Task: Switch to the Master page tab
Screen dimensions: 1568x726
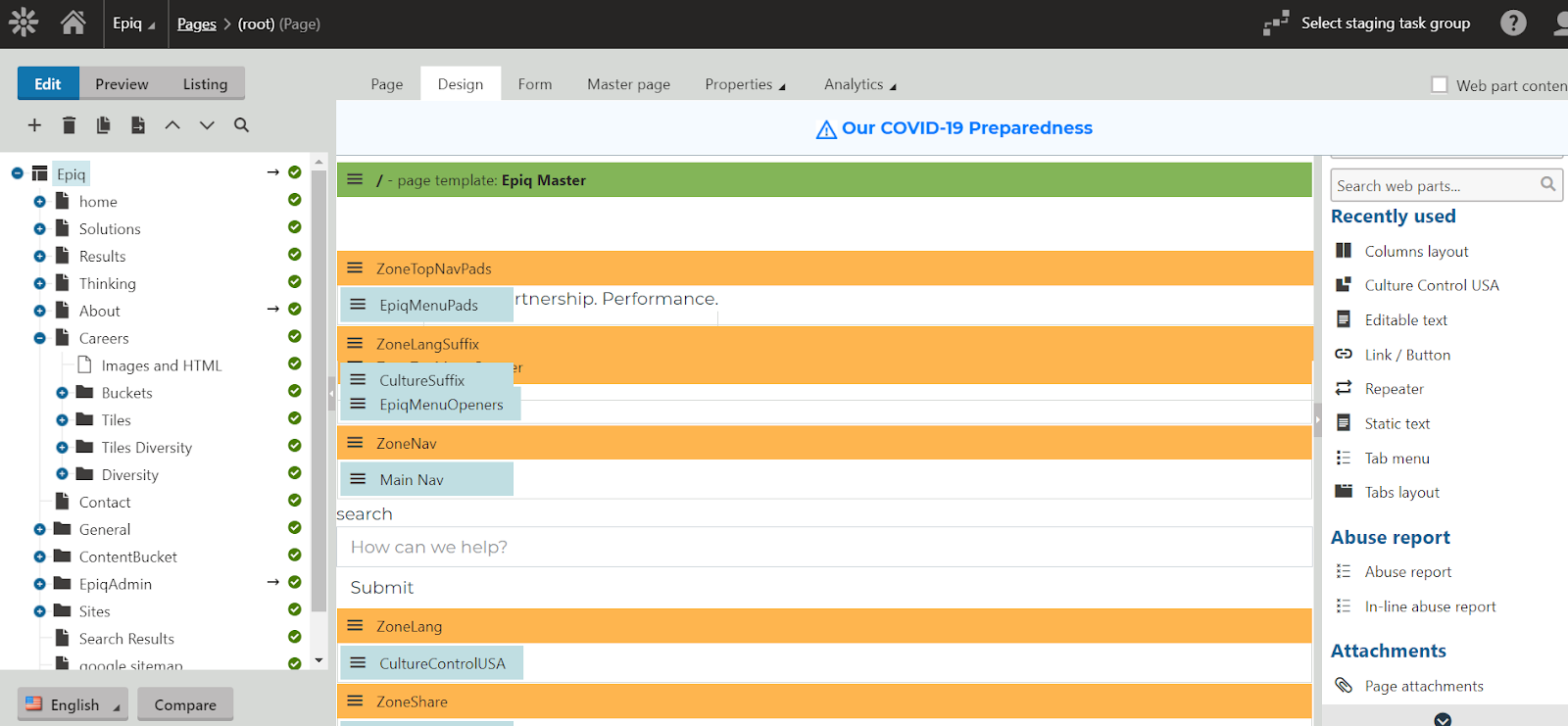Action: [628, 84]
